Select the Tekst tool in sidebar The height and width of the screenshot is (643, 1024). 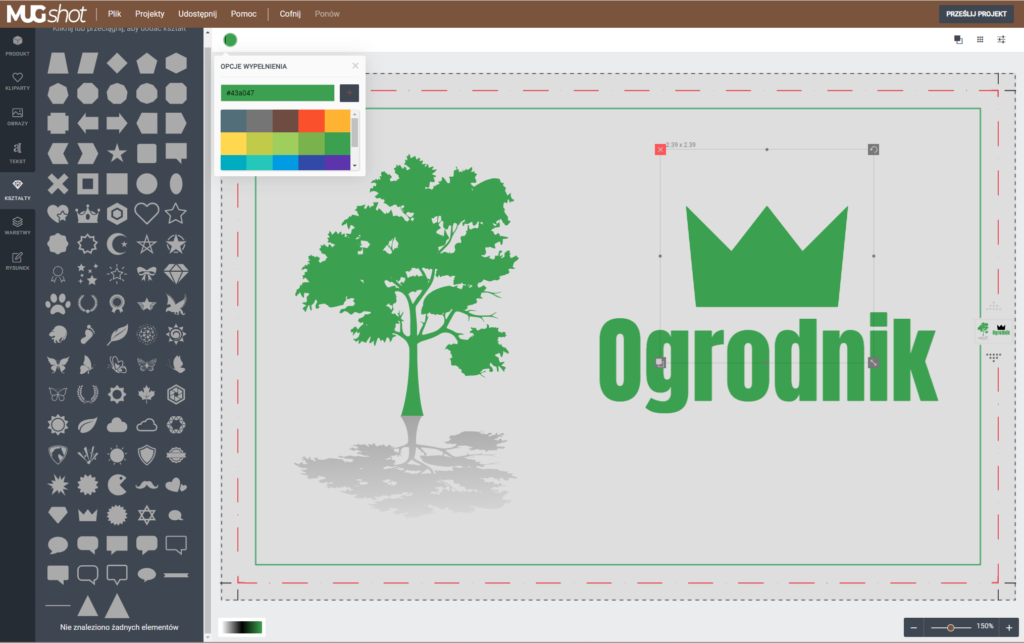17,153
